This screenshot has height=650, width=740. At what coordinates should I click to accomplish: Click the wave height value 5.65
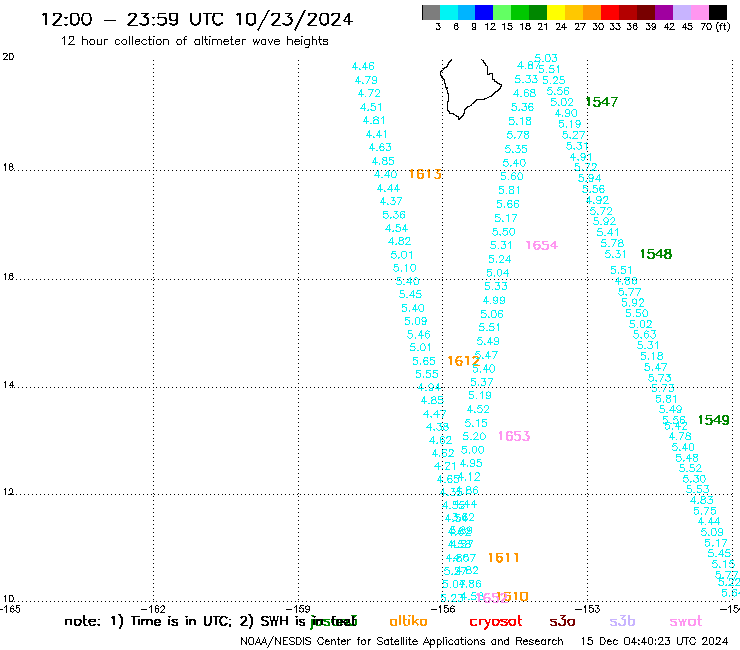pos(424,361)
